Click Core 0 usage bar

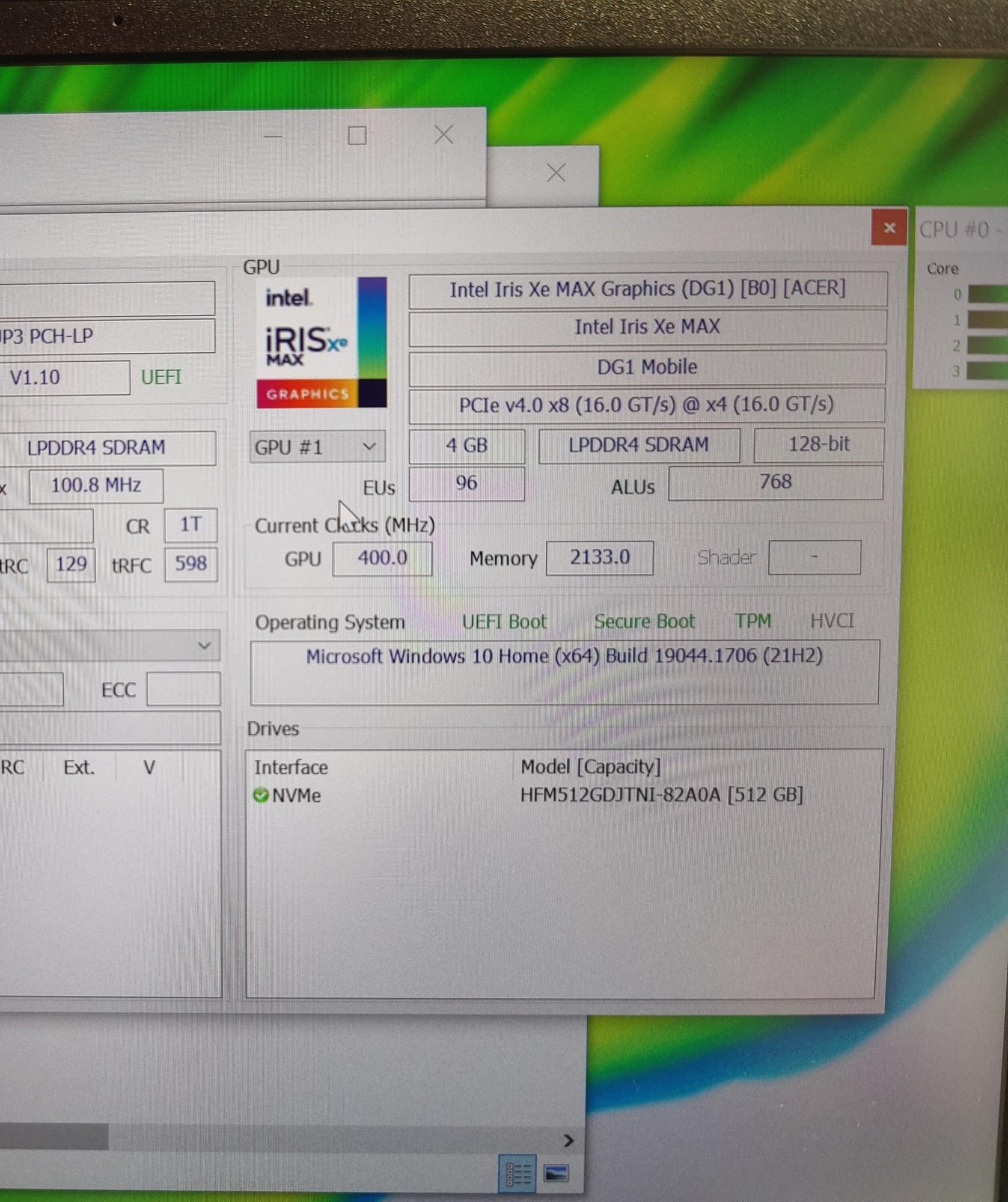pos(988,294)
